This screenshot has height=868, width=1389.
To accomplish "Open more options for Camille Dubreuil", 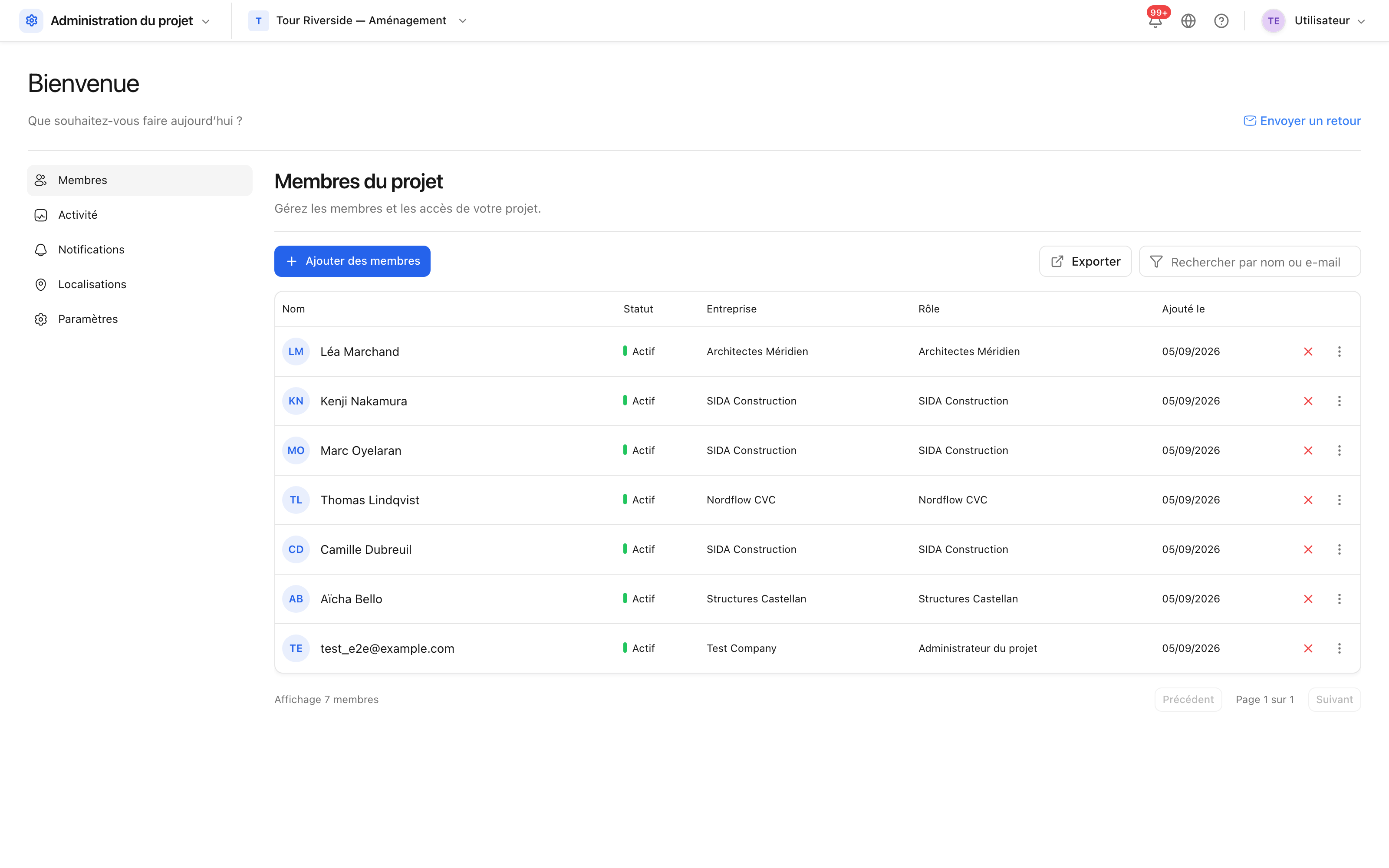I will pyautogui.click(x=1339, y=549).
